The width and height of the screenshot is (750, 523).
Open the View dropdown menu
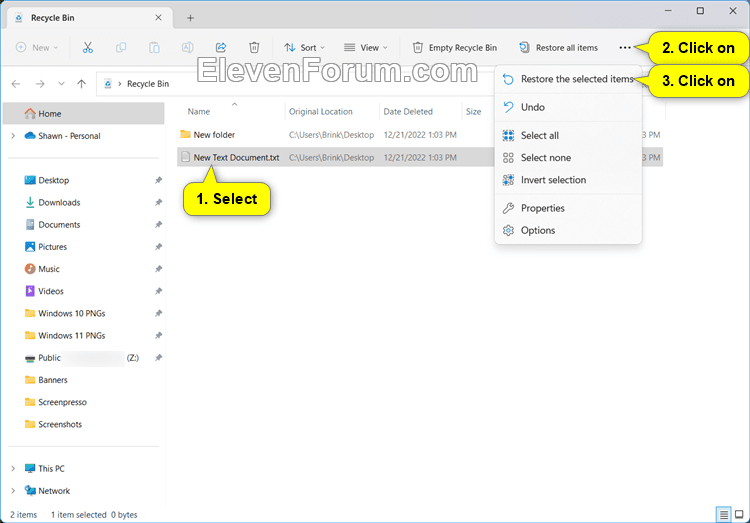(x=366, y=47)
